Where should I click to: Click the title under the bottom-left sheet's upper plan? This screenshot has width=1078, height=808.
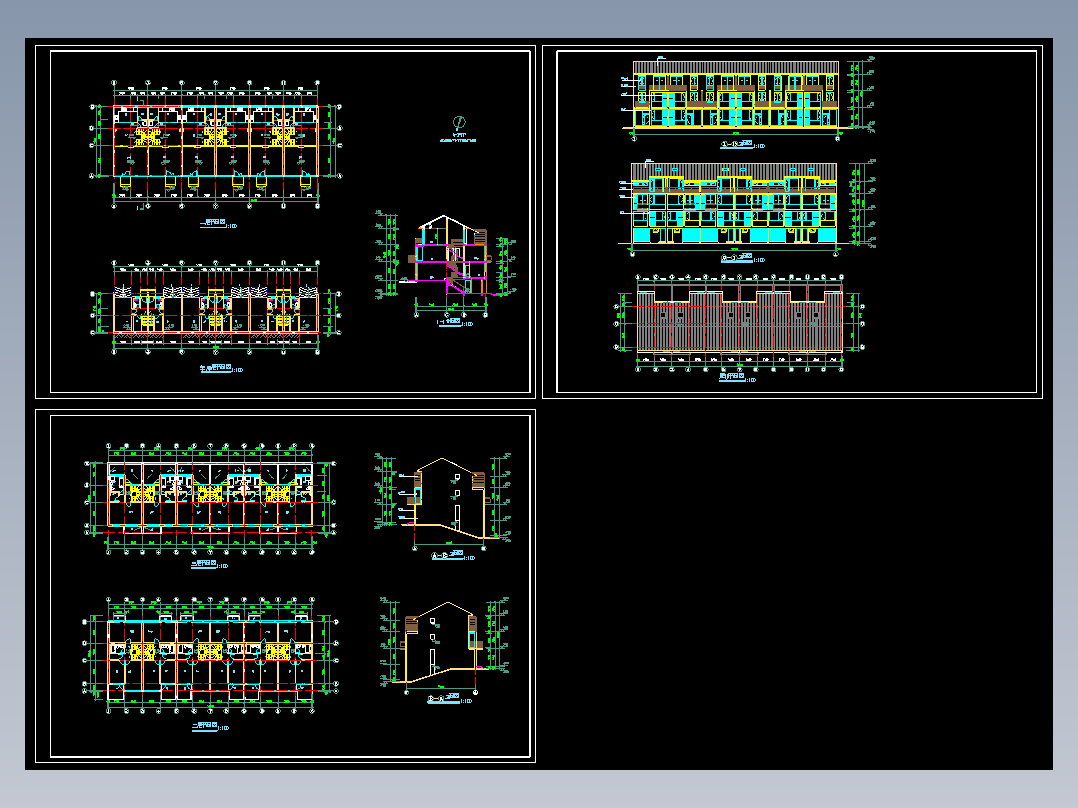[x=209, y=565]
